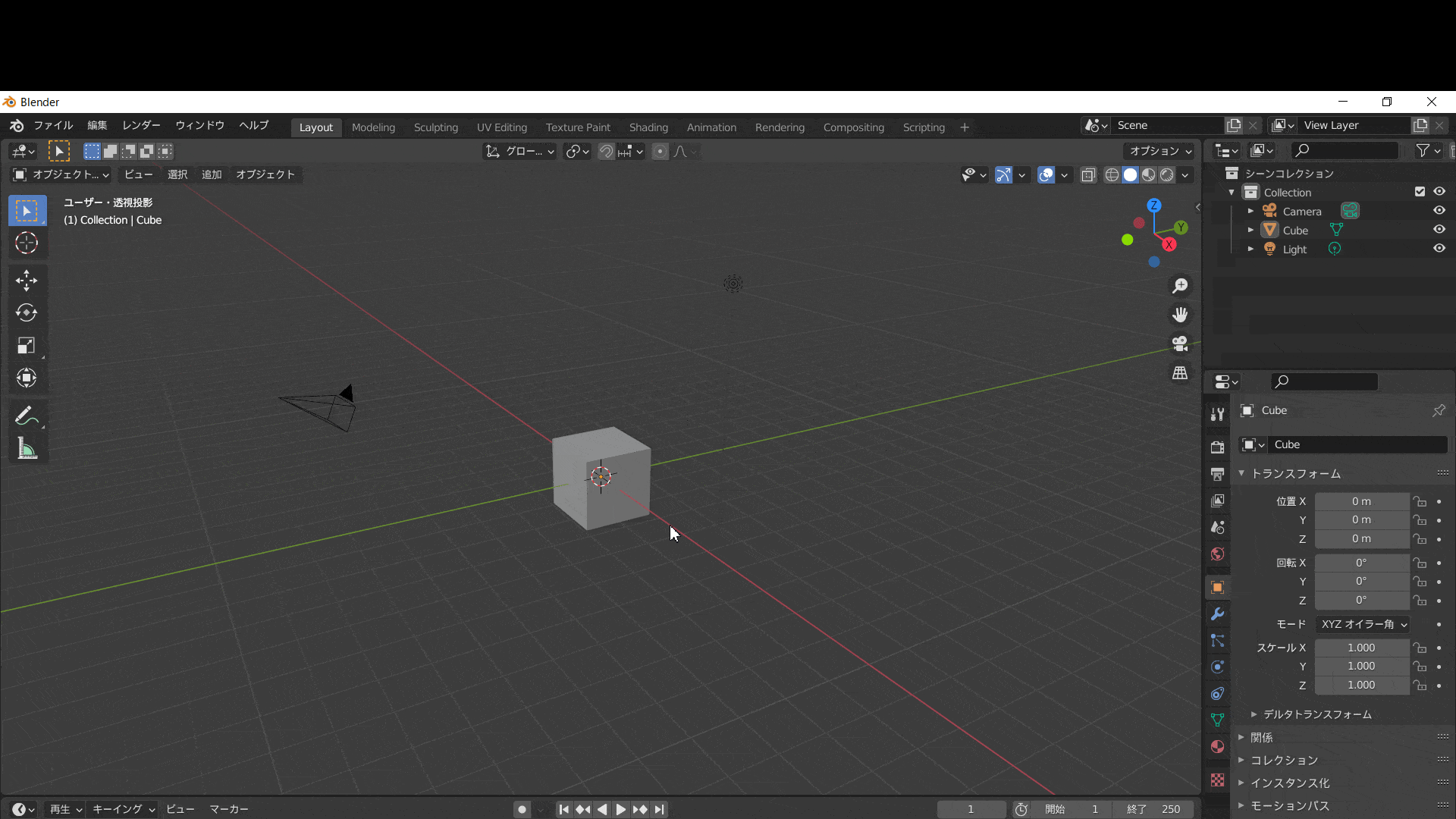The height and width of the screenshot is (819, 1456).
Task: Toggle Collection visibility eye
Action: pyautogui.click(x=1439, y=192)
